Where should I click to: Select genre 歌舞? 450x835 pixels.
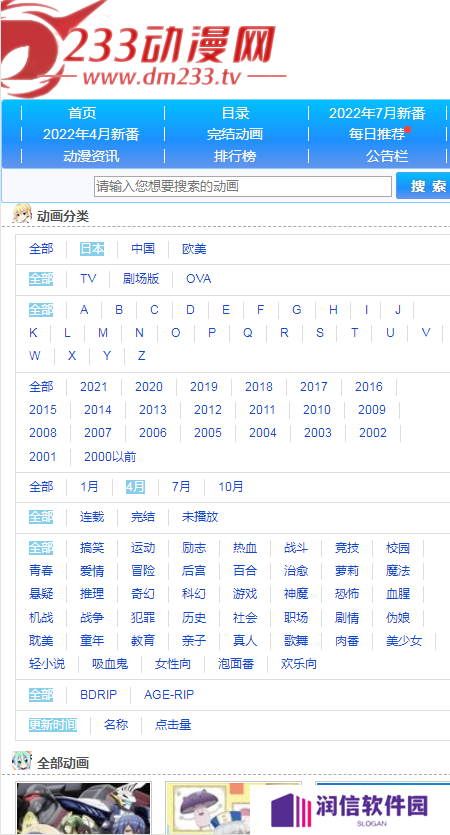(296, 641)
